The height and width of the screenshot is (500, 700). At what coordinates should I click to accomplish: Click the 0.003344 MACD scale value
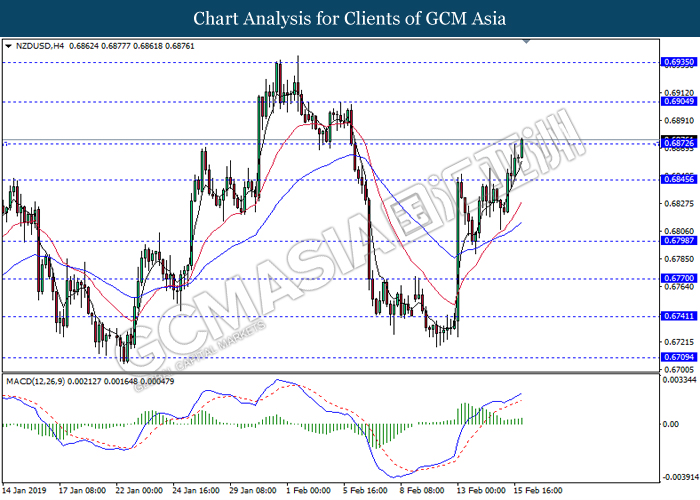click(x=679, y=380)
